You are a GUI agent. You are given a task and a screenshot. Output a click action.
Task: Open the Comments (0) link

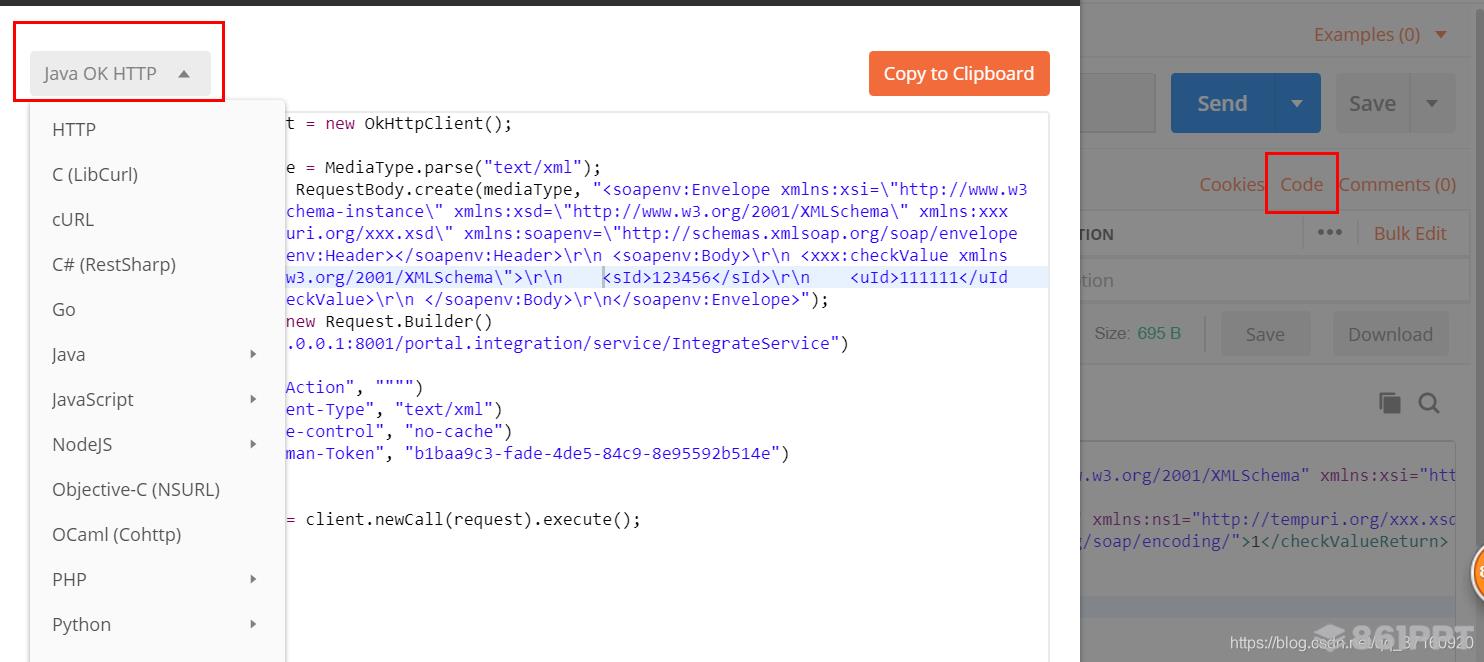pos(1397,184)
